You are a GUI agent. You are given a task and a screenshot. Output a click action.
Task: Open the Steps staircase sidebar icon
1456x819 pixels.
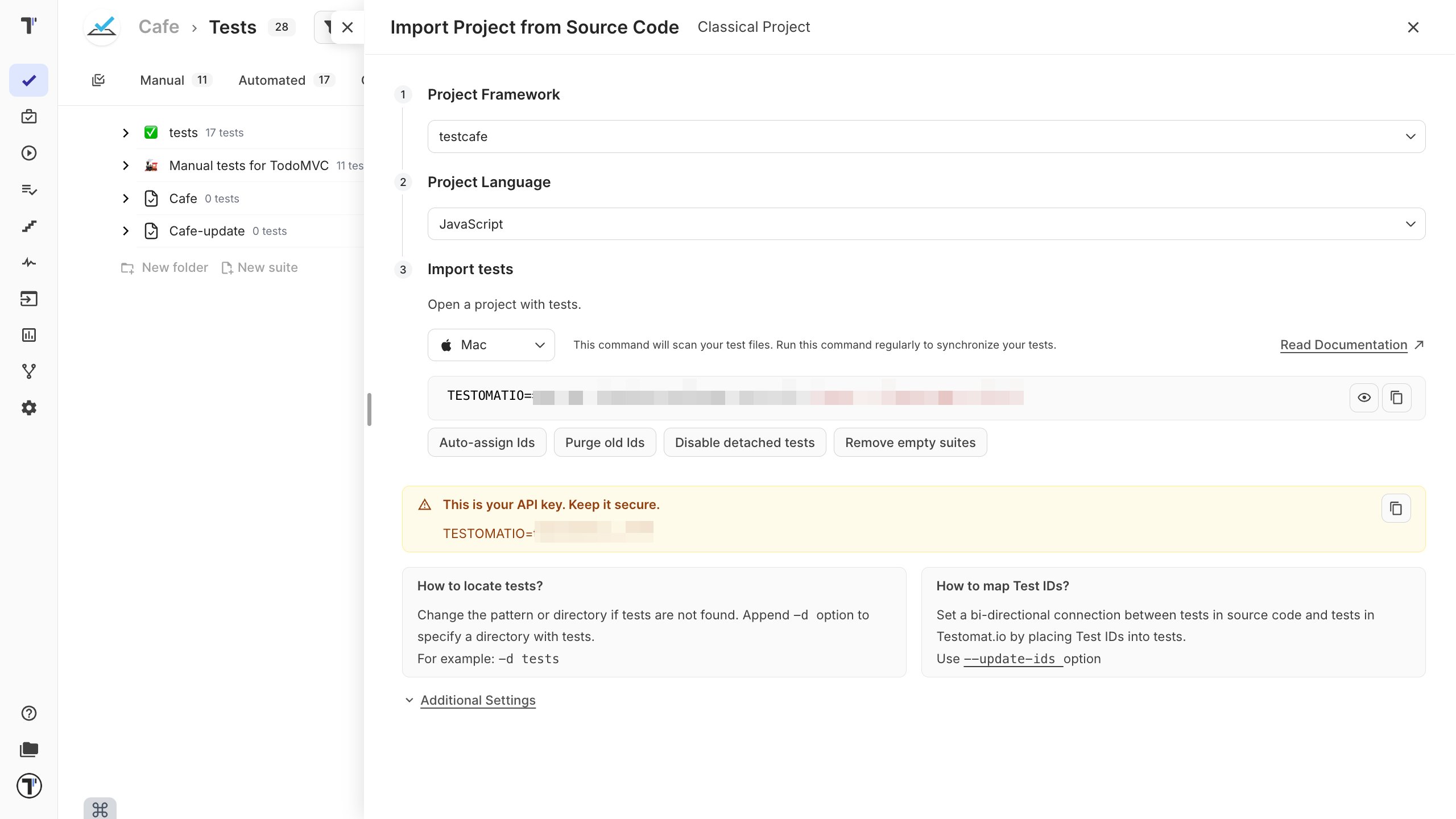pyautogui.click(x=28, y=226)
